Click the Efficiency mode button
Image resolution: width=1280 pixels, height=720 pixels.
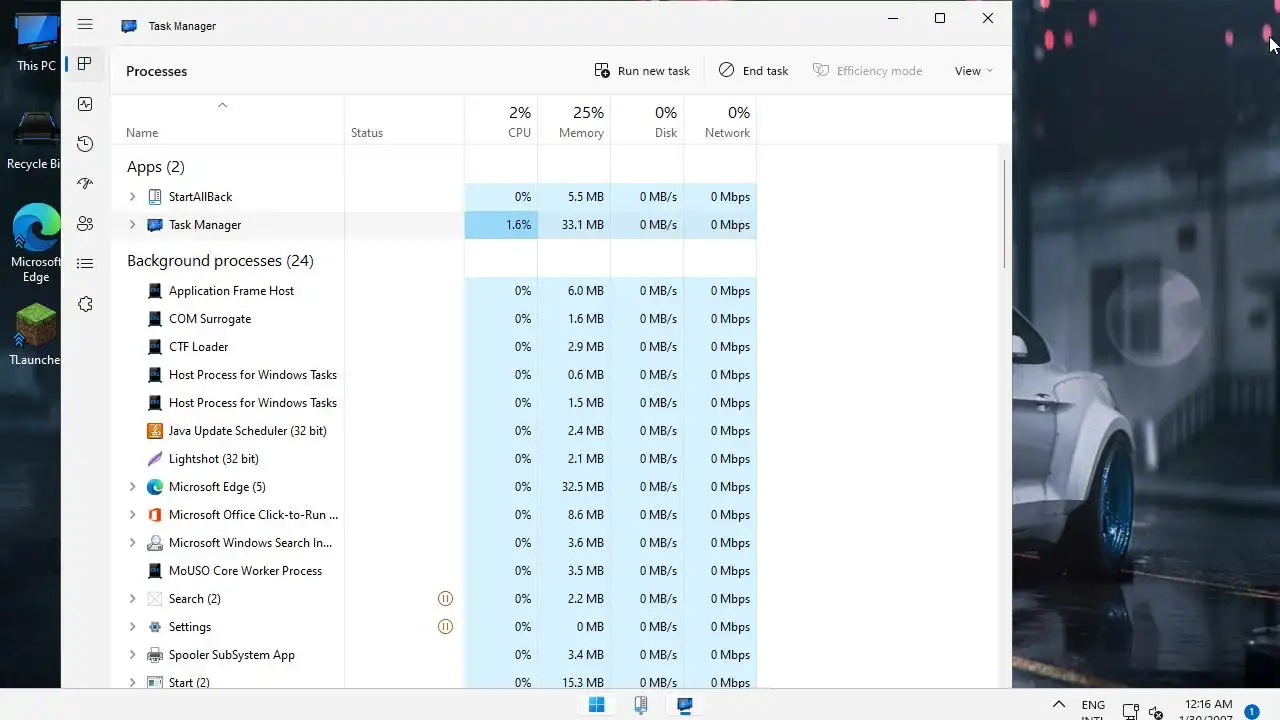click(x=867, y=71)
